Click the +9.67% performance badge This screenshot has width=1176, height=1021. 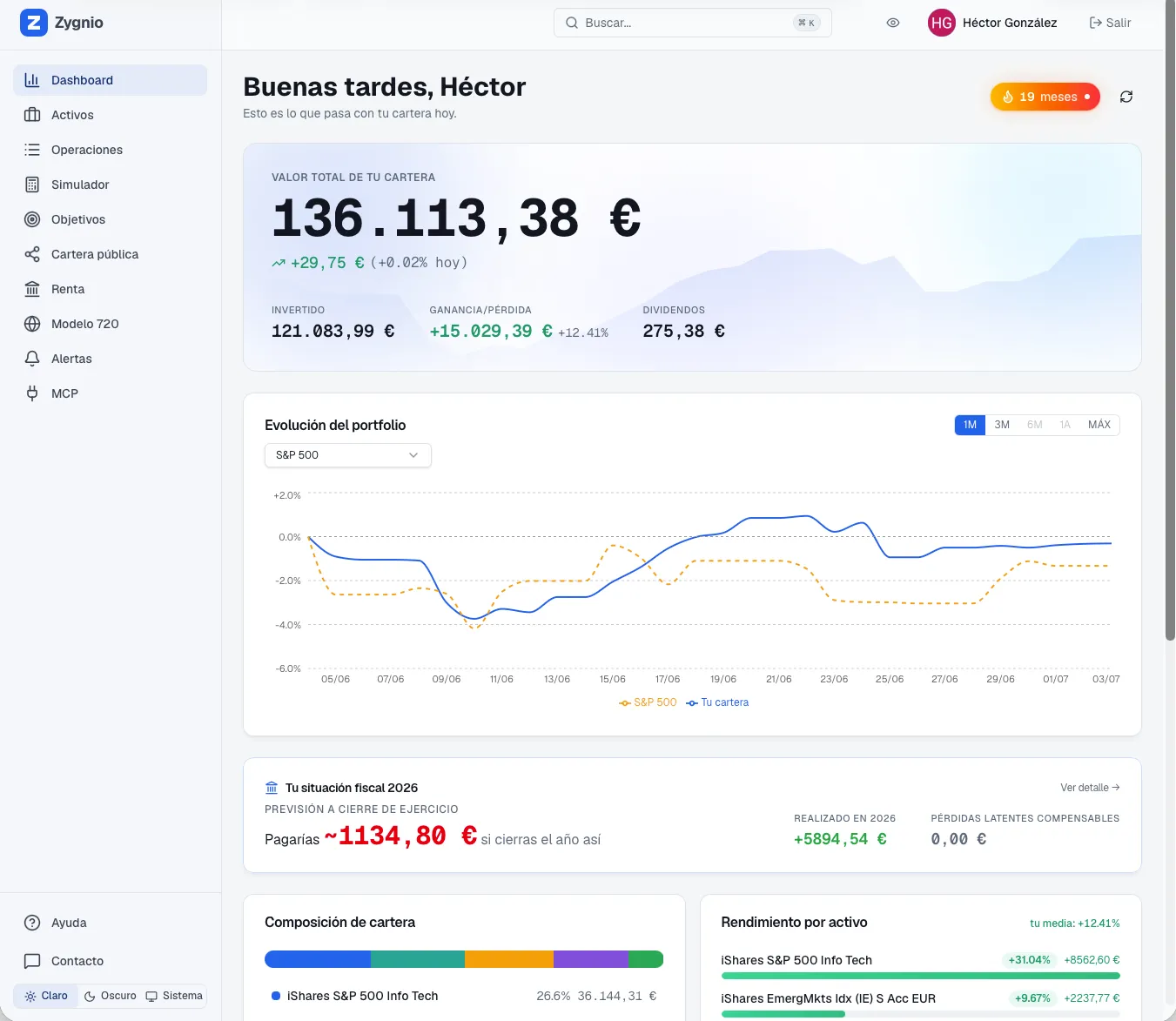(x=1032, y=998)
